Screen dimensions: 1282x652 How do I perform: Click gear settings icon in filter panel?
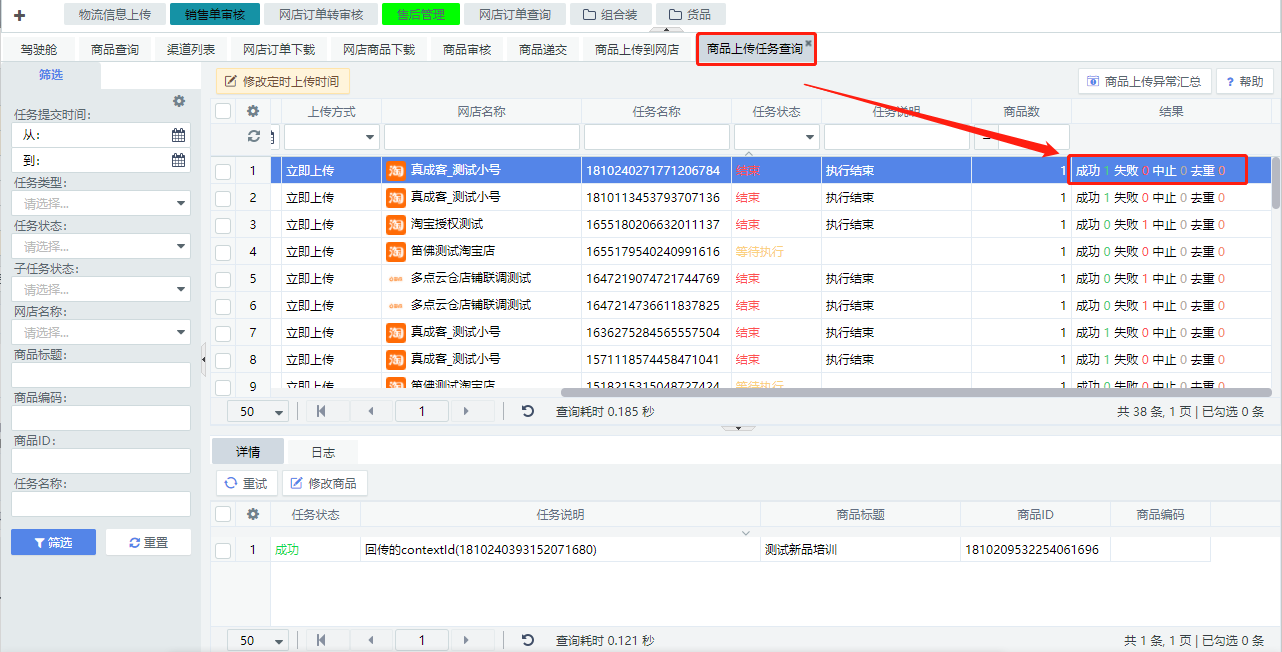click(179, 101)
